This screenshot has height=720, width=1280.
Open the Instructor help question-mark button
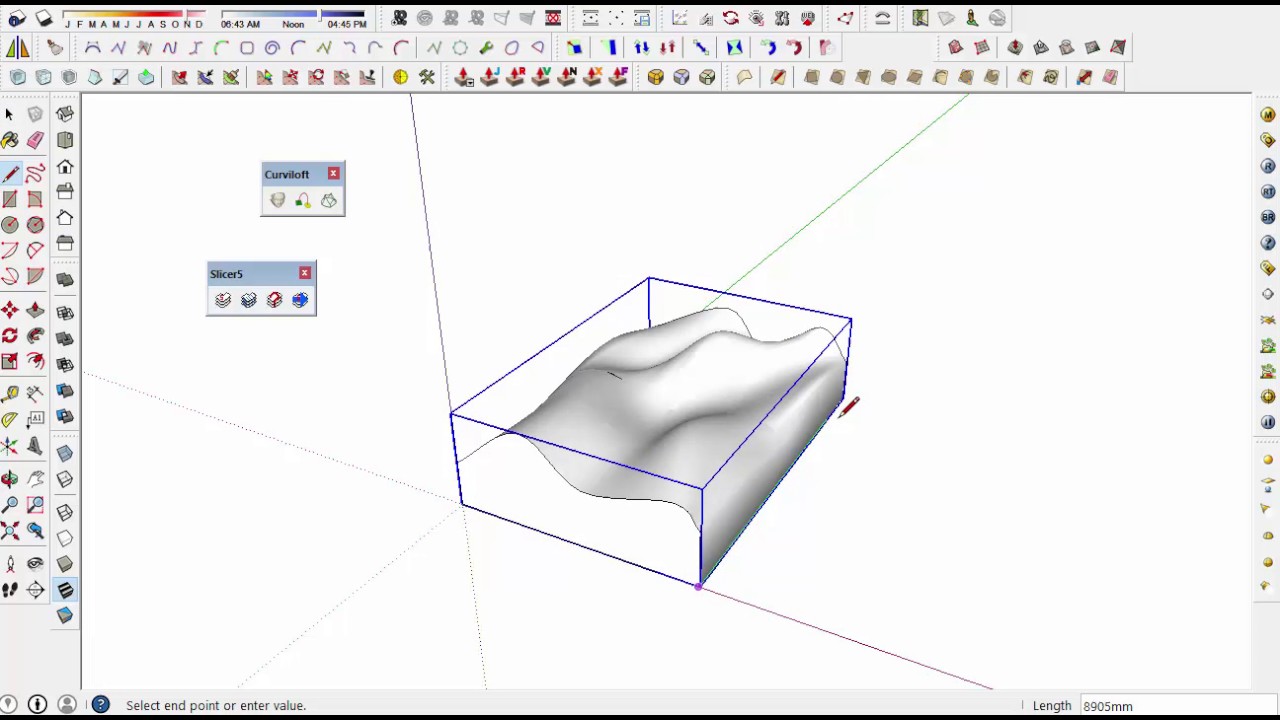[101, 705]
